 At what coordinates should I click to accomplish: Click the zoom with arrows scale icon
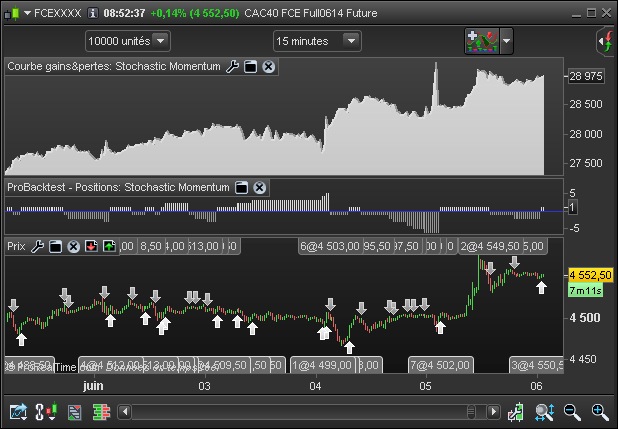click(544, 412)
